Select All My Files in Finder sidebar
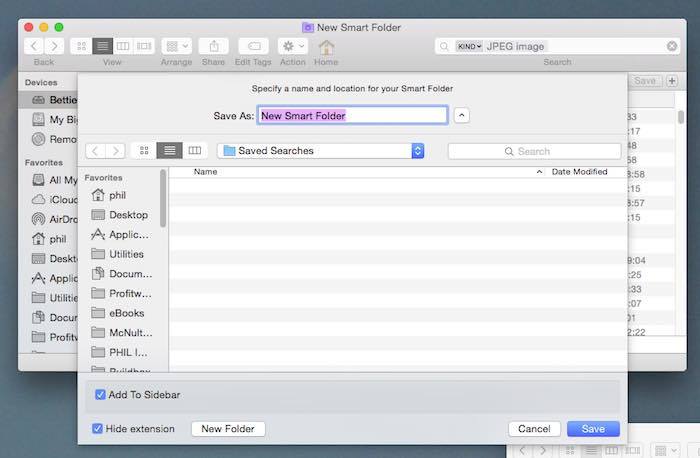Viewport: 700px width, 458px height. [x=54, y=180]
